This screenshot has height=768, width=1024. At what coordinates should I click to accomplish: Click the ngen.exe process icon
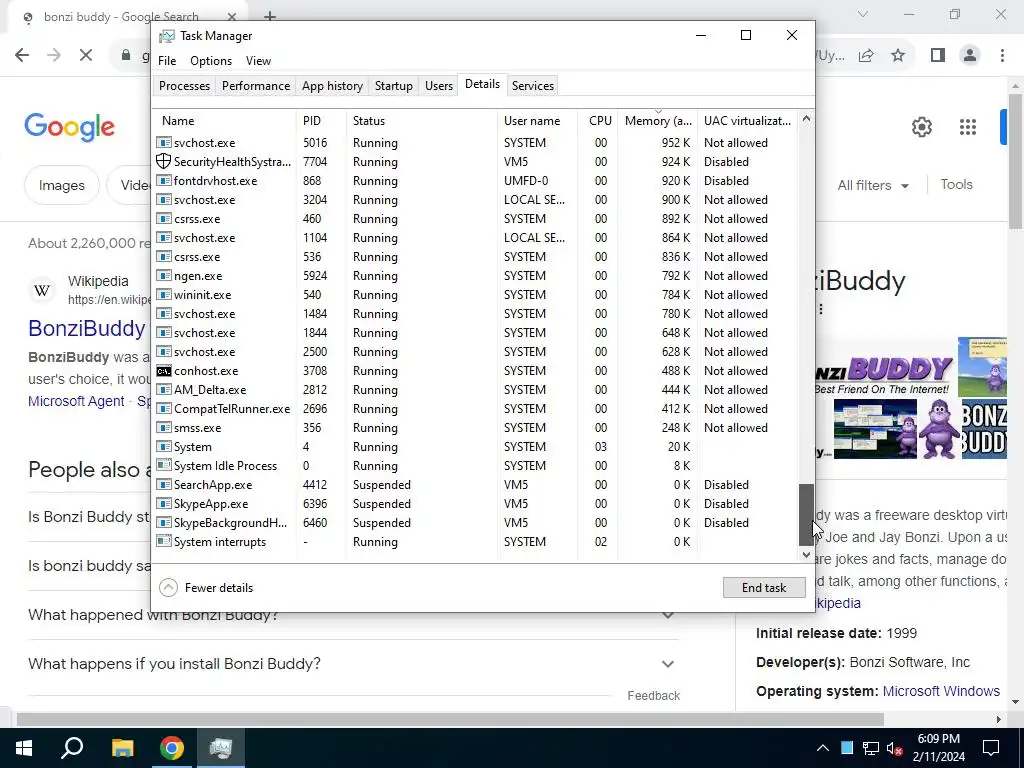[163, 276]
